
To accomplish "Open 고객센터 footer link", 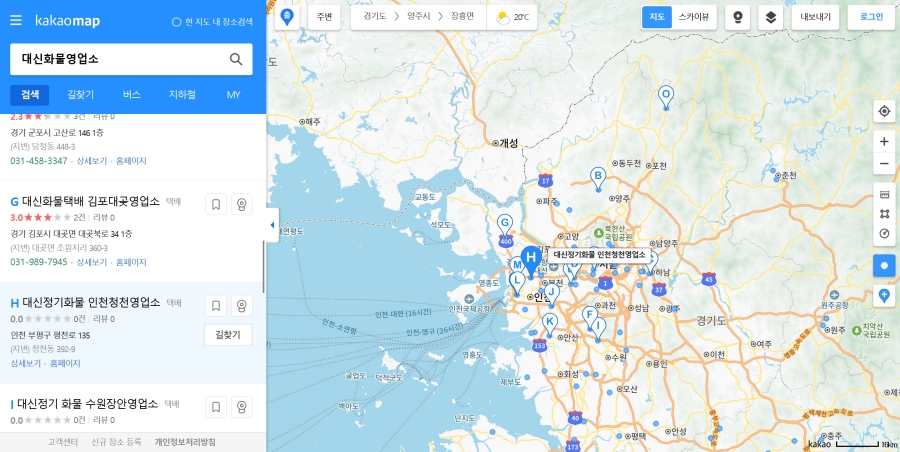I will pyautogui.click(x=63, y=442).
